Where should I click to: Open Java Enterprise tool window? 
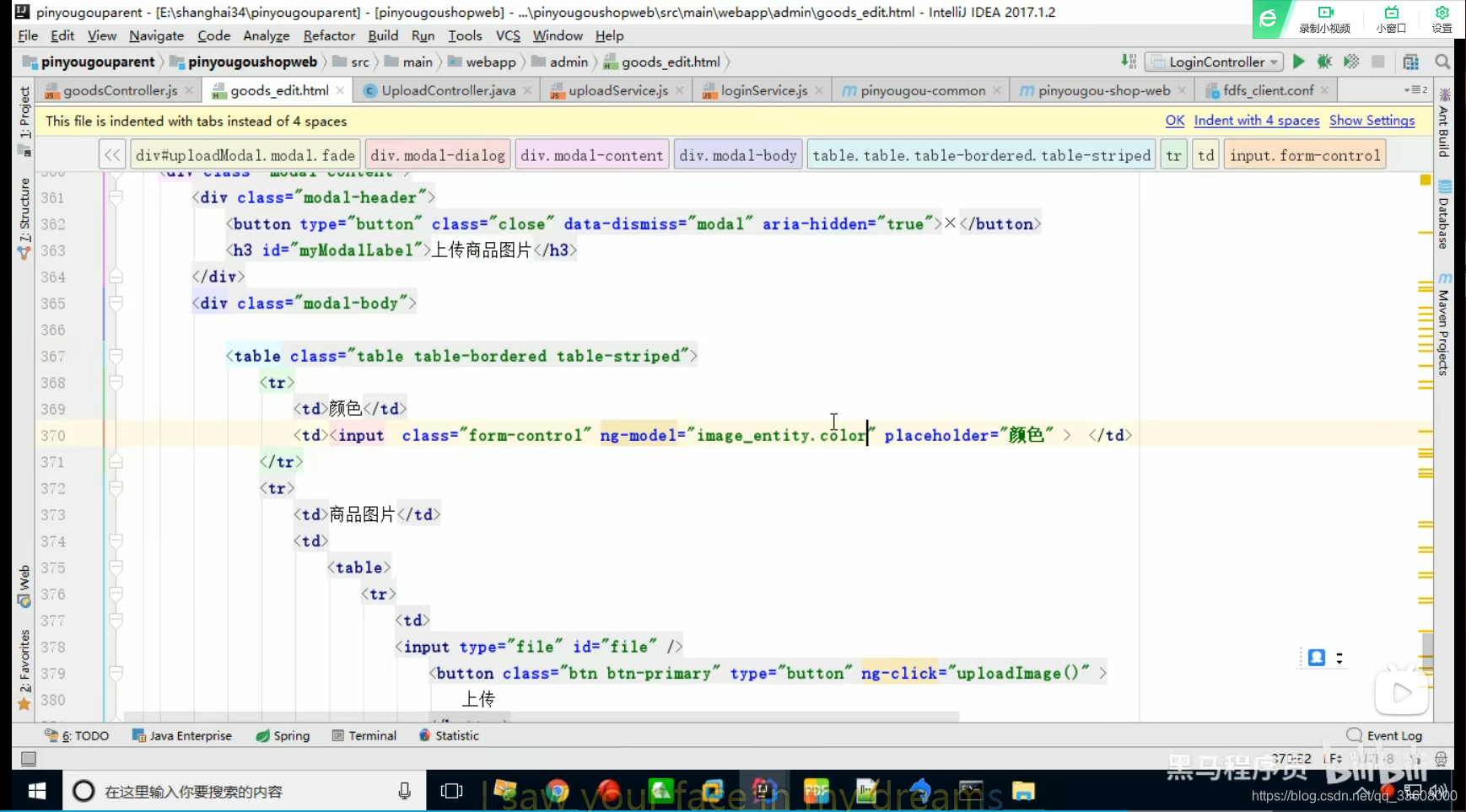click(x=182, y=735)
